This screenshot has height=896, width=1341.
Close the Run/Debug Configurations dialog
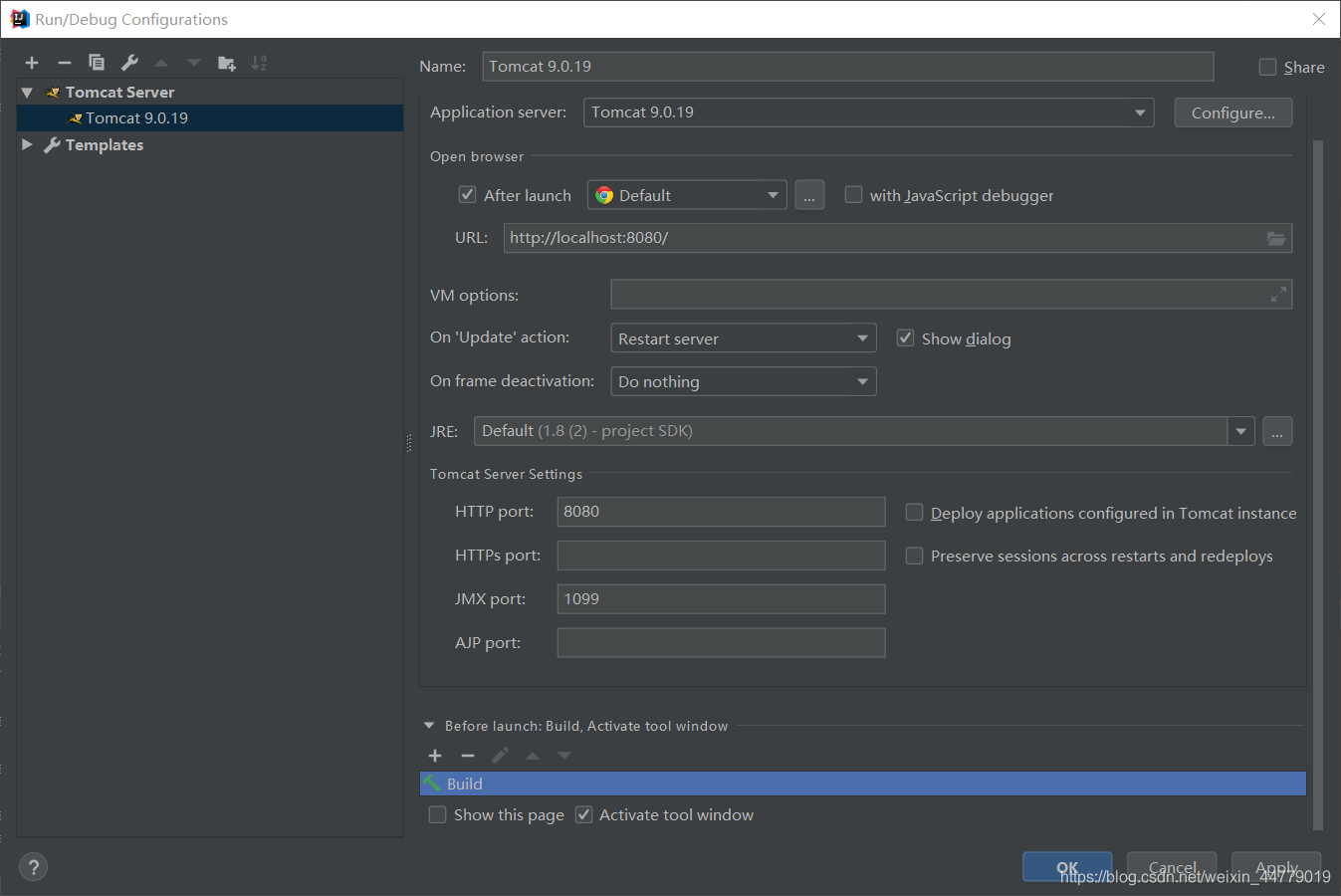click(1319, 19)
